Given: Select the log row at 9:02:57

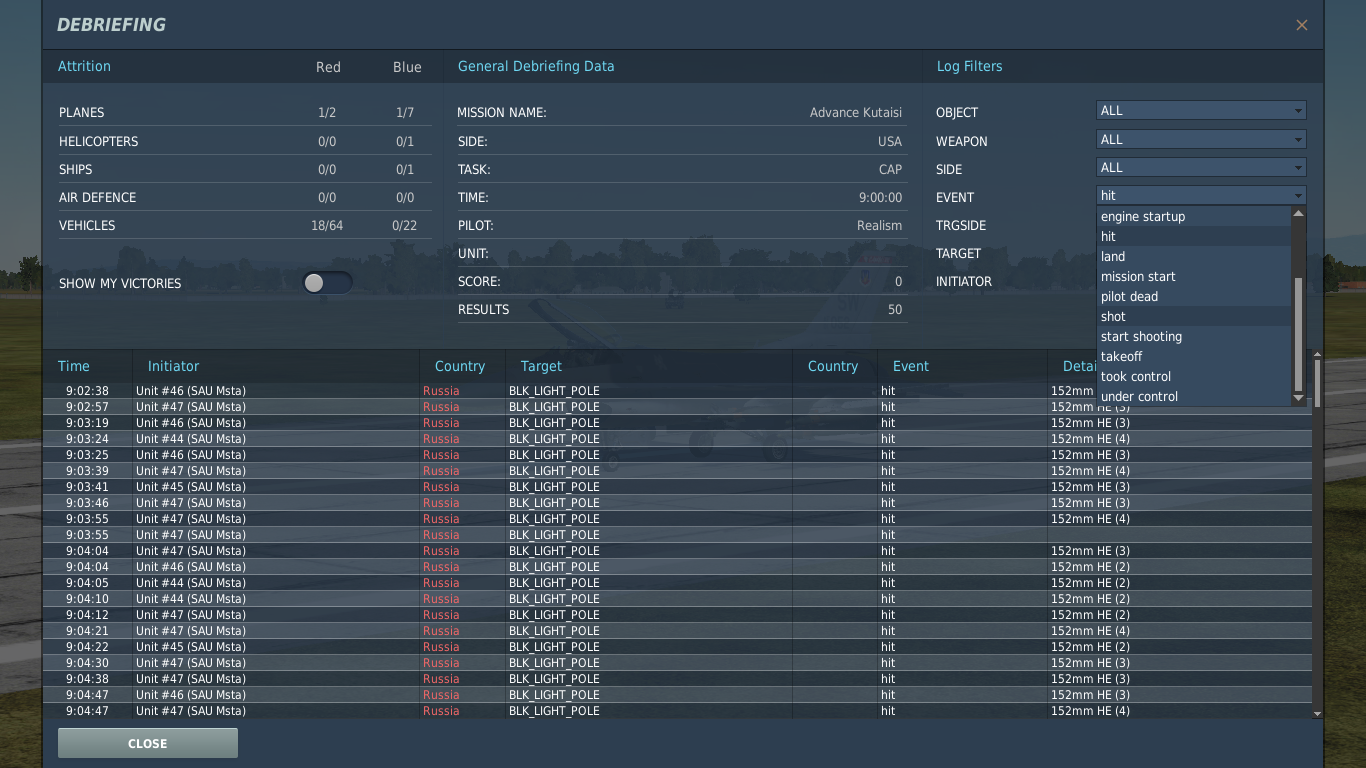Looking at the screenshot, I should pyautogui.click(x=677, y=407).
